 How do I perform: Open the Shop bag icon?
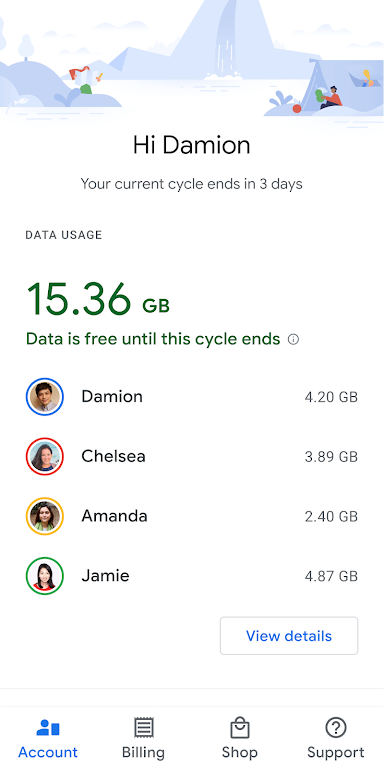point(240,728)
